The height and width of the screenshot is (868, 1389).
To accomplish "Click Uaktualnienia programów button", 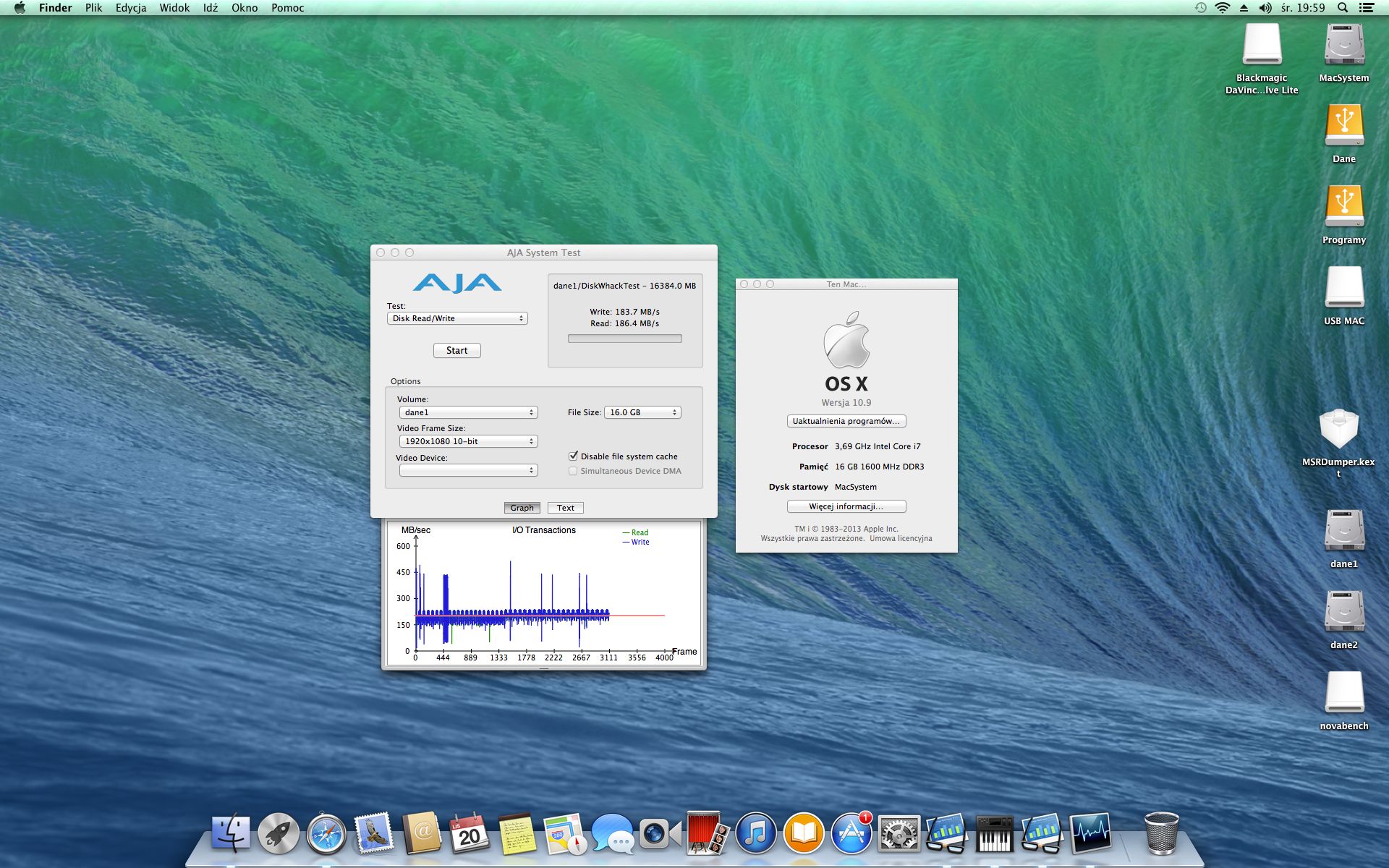I will coord(846,421).
